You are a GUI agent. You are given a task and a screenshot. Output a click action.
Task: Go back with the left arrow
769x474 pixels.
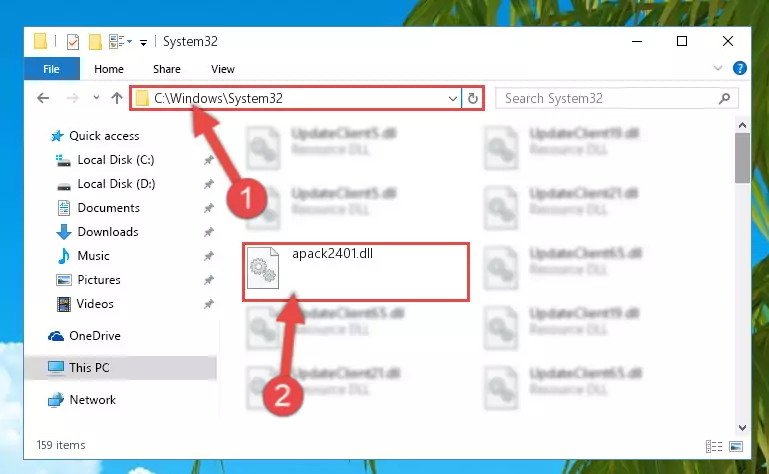43,98
